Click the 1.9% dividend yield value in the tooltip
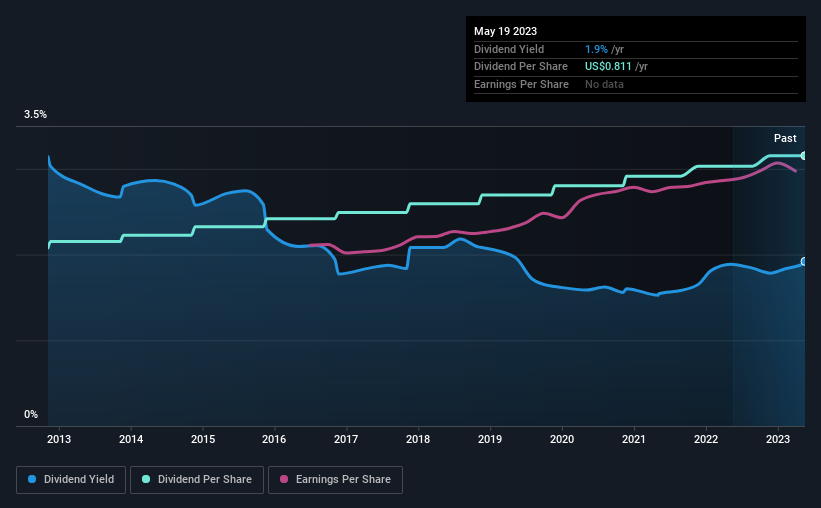This screenshot has width=821, height=508. [597, 49]
